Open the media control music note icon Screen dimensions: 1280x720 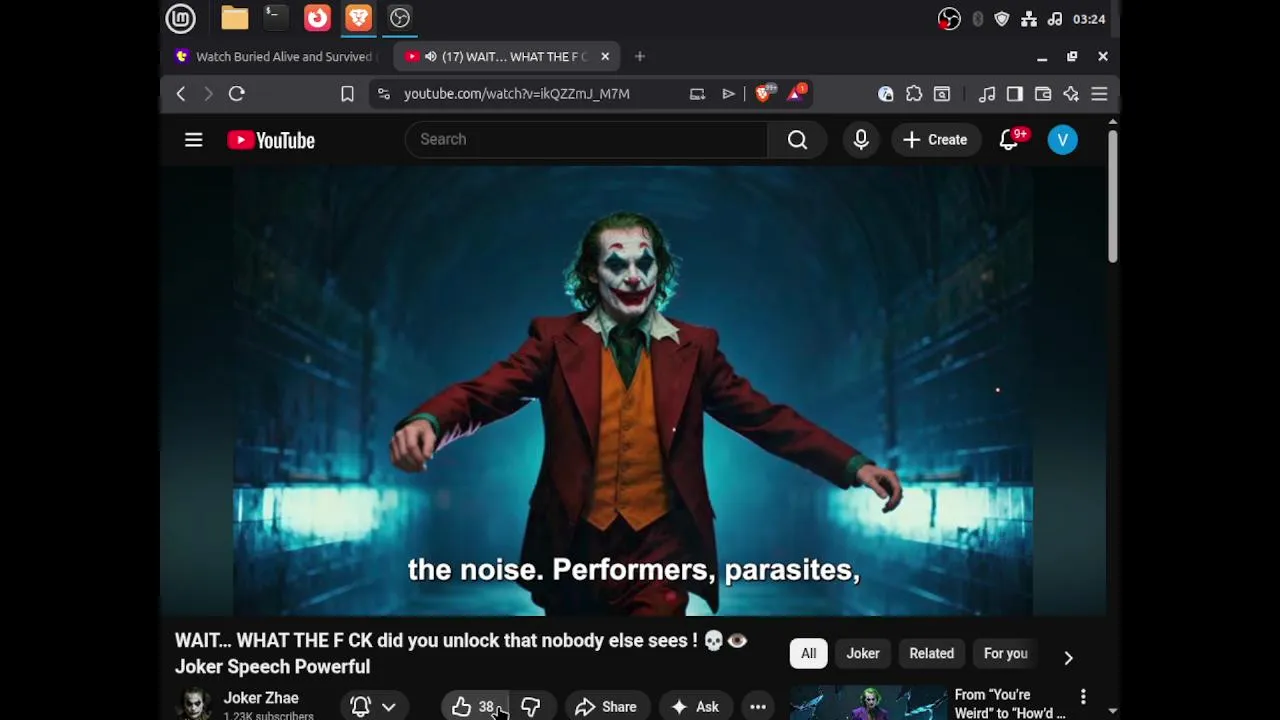point(987,93)
